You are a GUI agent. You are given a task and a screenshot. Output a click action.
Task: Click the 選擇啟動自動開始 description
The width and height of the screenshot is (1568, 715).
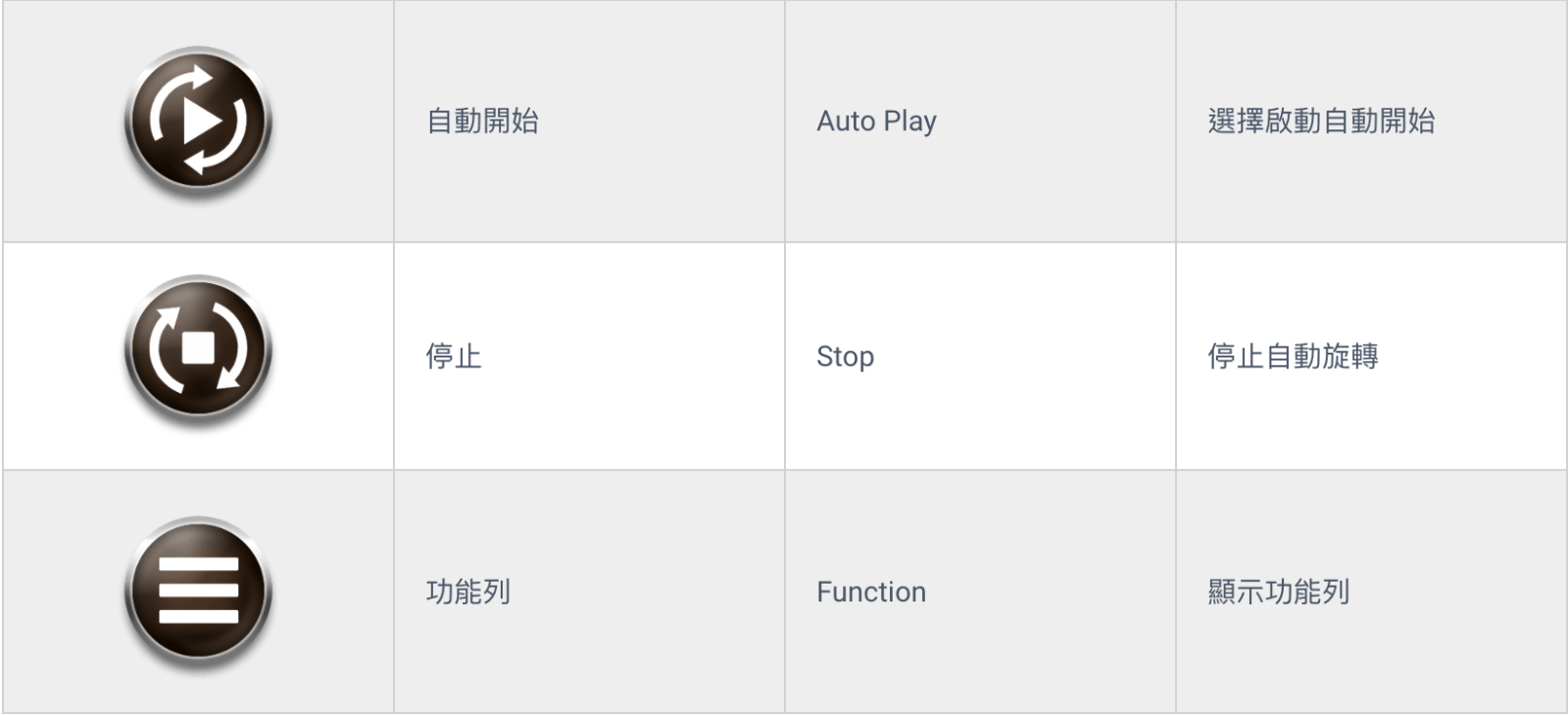click(x=1321, y=121)
